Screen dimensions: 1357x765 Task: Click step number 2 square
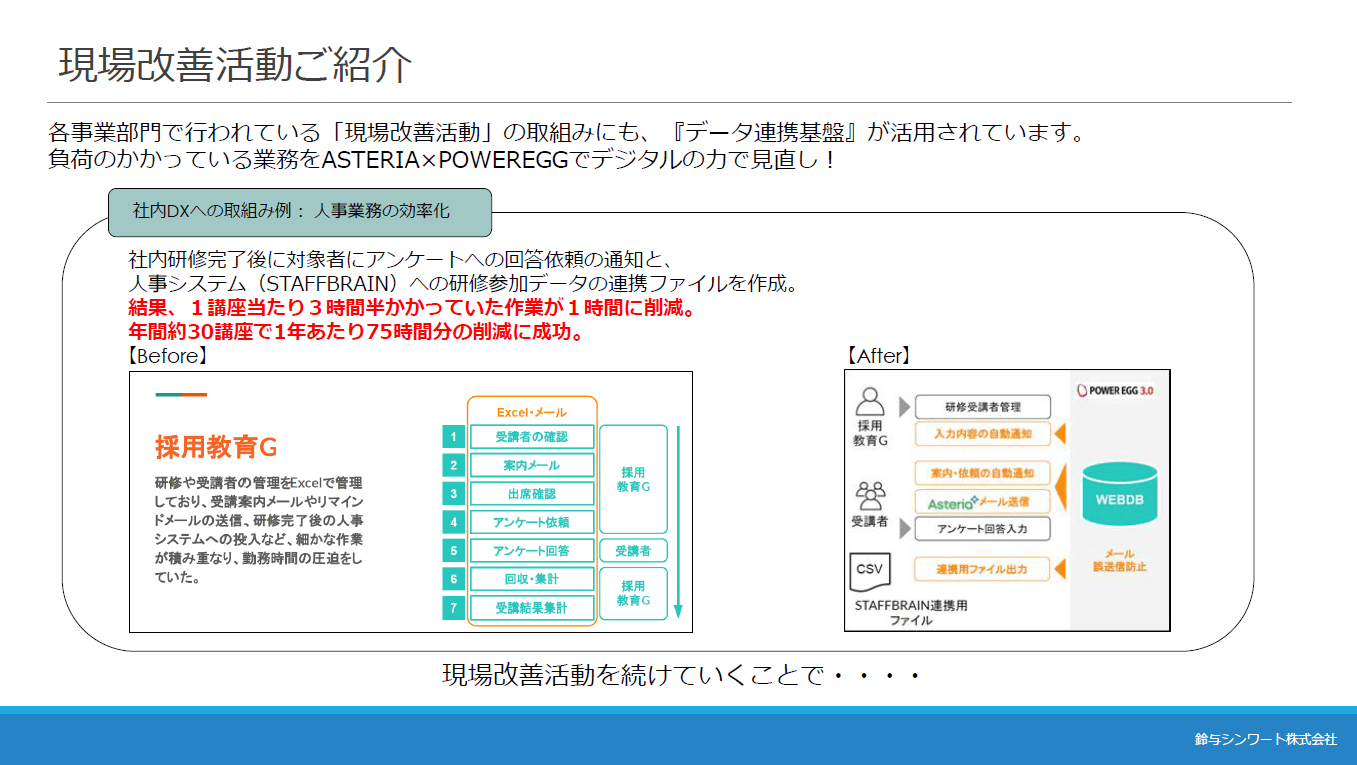[x=454, y=465]
